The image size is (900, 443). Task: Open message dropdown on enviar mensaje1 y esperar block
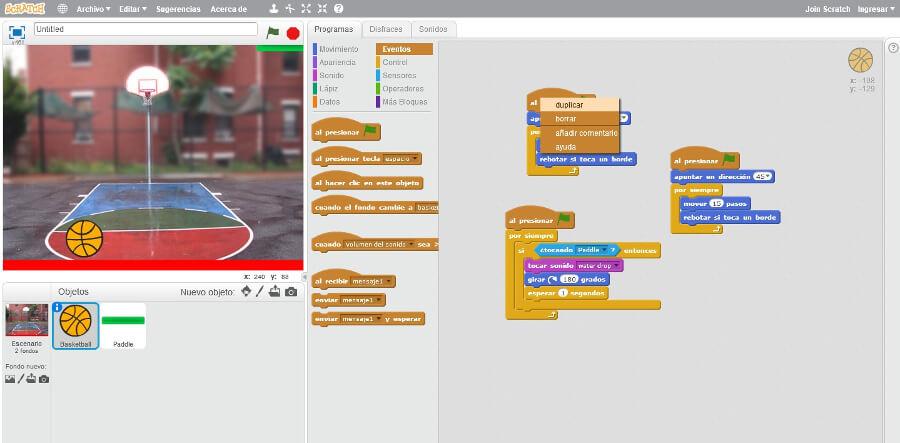(x=362, y=319)
